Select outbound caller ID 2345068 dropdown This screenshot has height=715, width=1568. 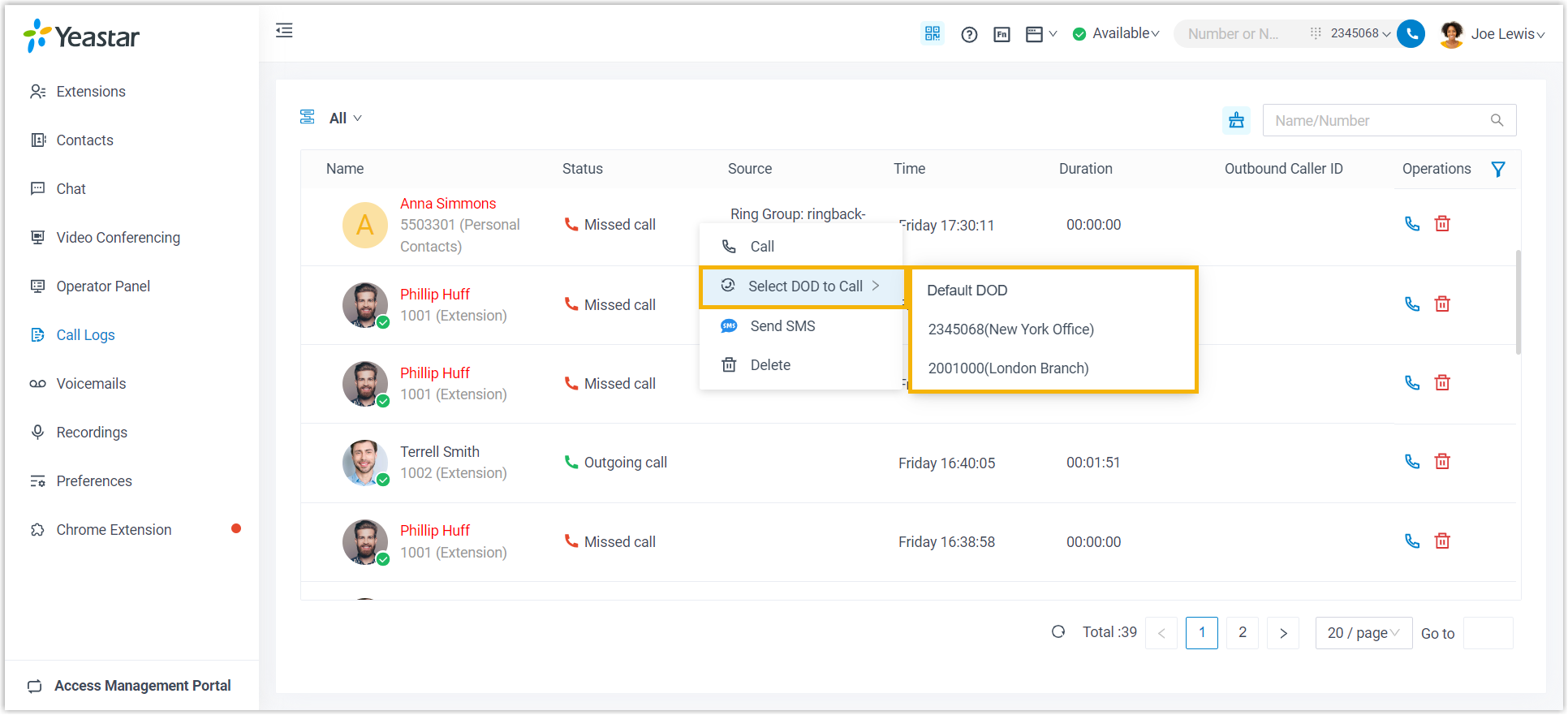1360,33
